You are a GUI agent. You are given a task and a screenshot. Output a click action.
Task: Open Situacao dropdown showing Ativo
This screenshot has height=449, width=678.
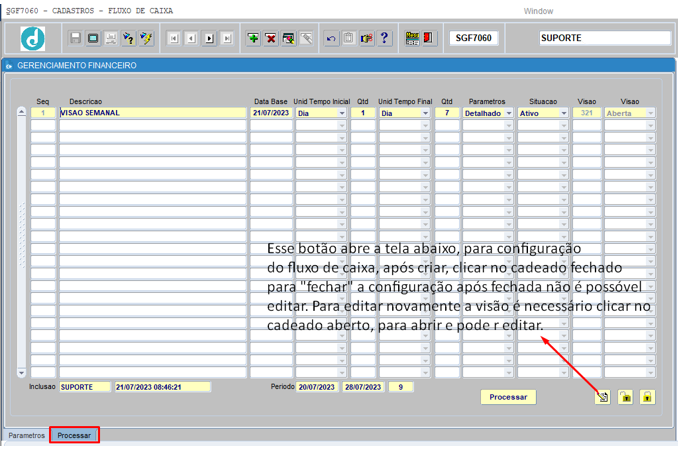pyautogui.click(x=564, y=113)
